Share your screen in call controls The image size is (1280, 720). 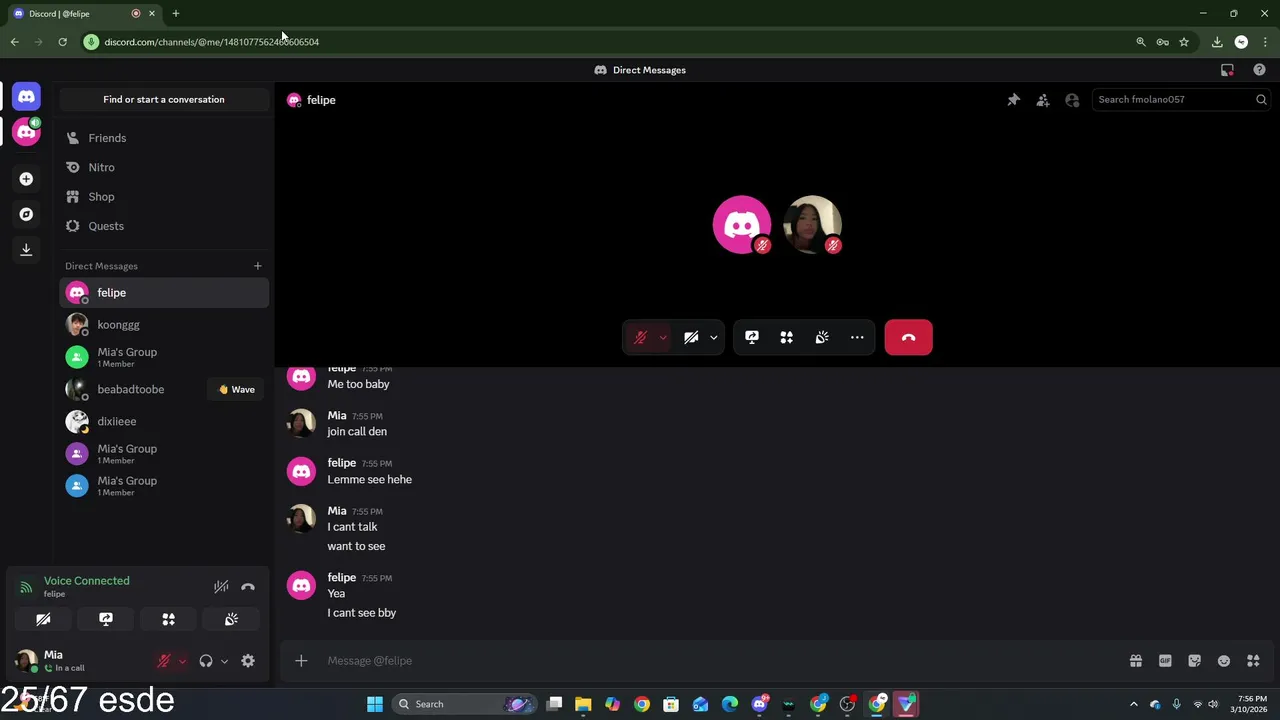[x=752, y=338]
